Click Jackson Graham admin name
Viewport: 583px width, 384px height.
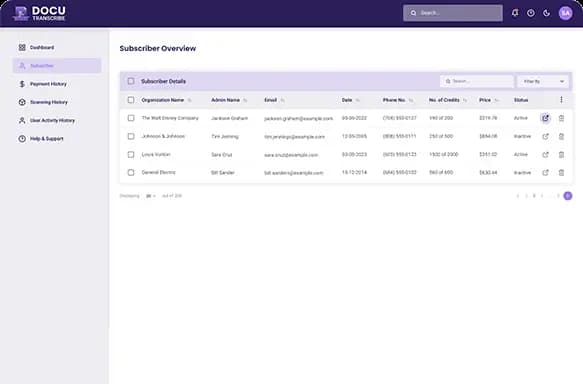point(229,118)
